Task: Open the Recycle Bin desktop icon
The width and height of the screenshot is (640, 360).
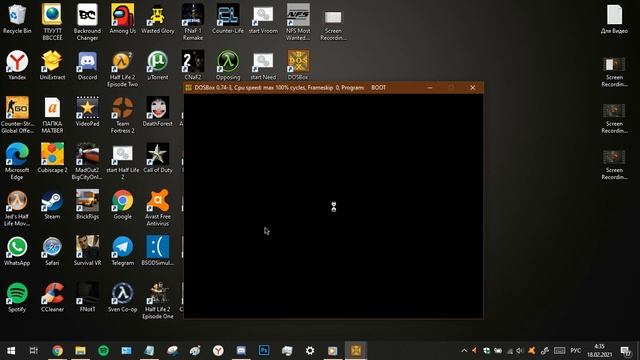Action: point(17,20)
